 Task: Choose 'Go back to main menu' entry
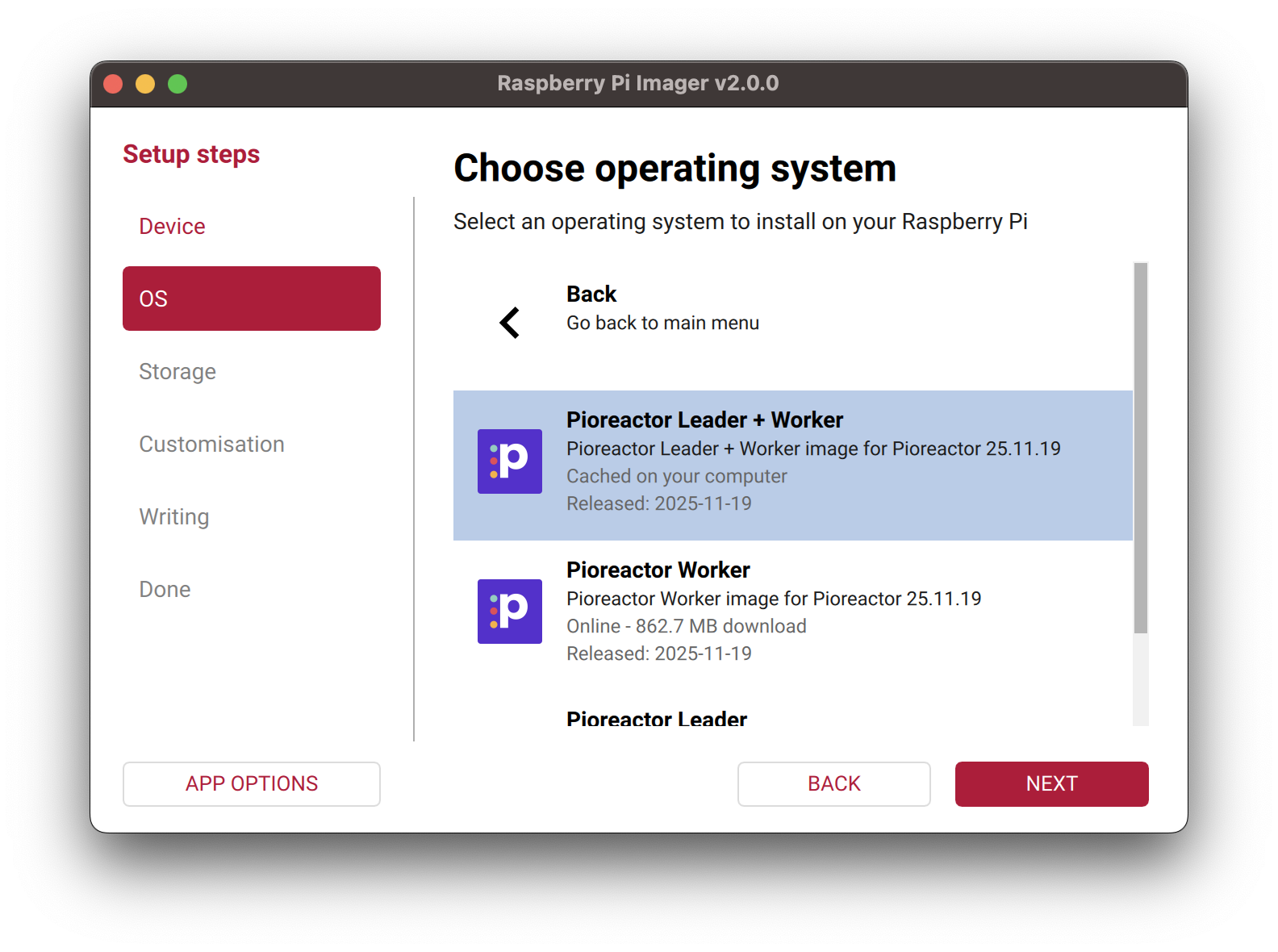pos(662,323)
